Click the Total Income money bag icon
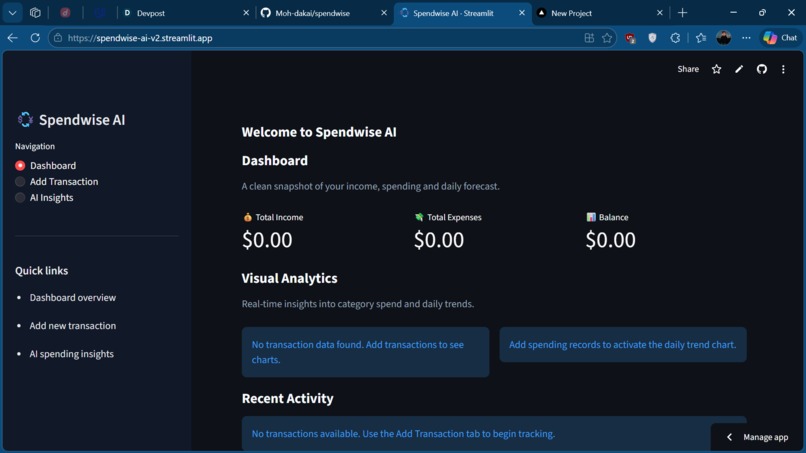 coord(248,217)
